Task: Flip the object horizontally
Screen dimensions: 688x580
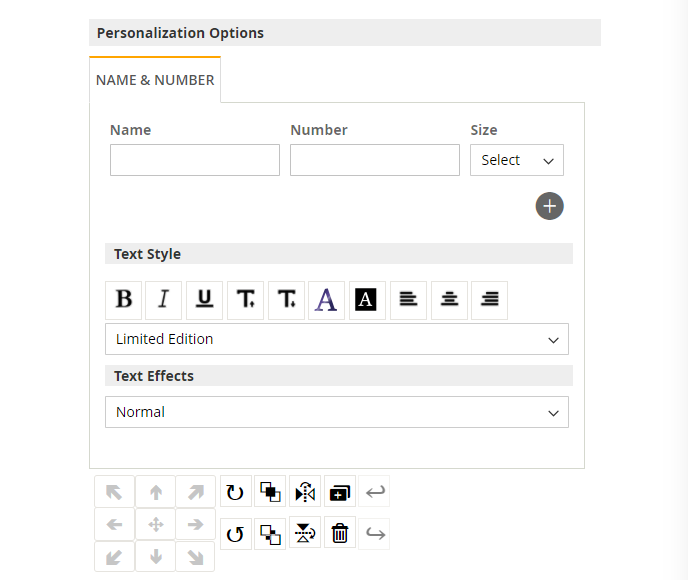Action: [305, 492]
